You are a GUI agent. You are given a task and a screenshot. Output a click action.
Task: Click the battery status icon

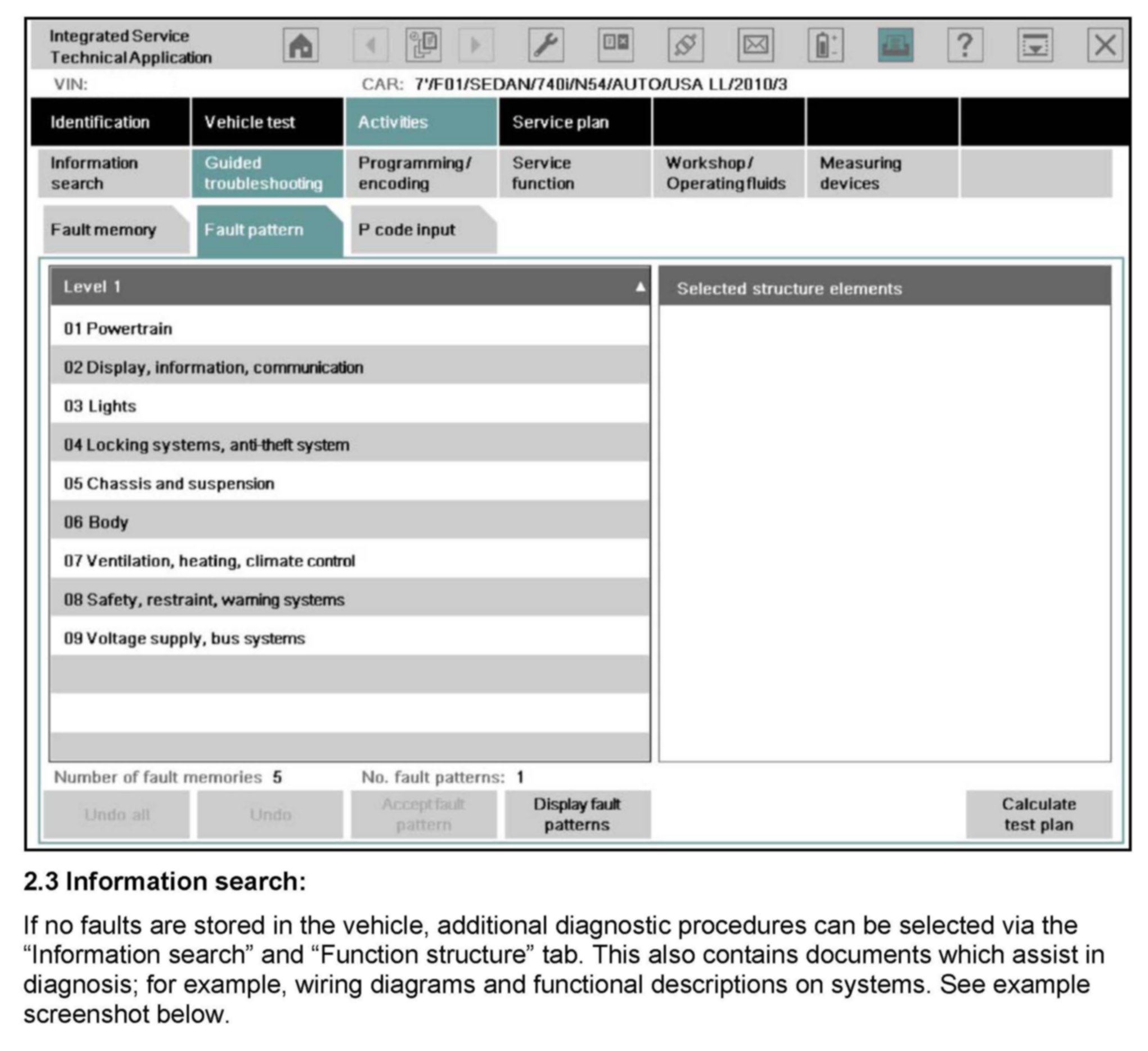click(x=825, y=44)
